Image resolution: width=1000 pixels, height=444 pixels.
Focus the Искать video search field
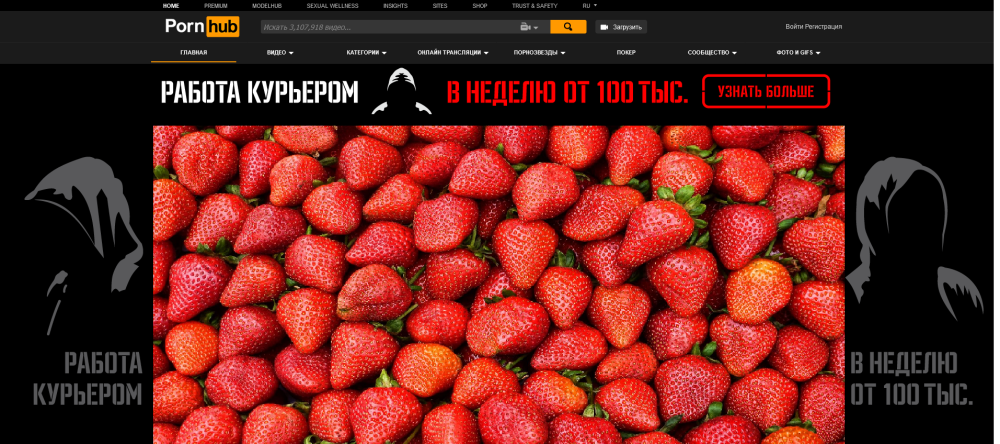pos(389,27)
